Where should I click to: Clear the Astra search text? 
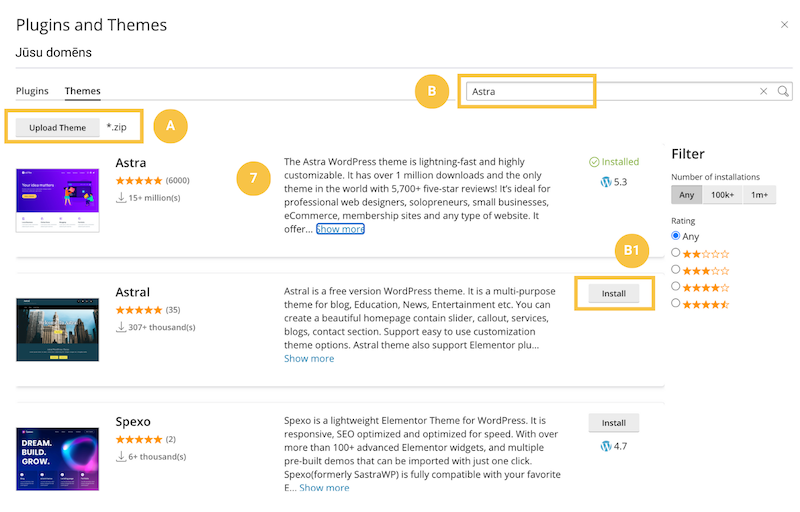tap(764, 91)
